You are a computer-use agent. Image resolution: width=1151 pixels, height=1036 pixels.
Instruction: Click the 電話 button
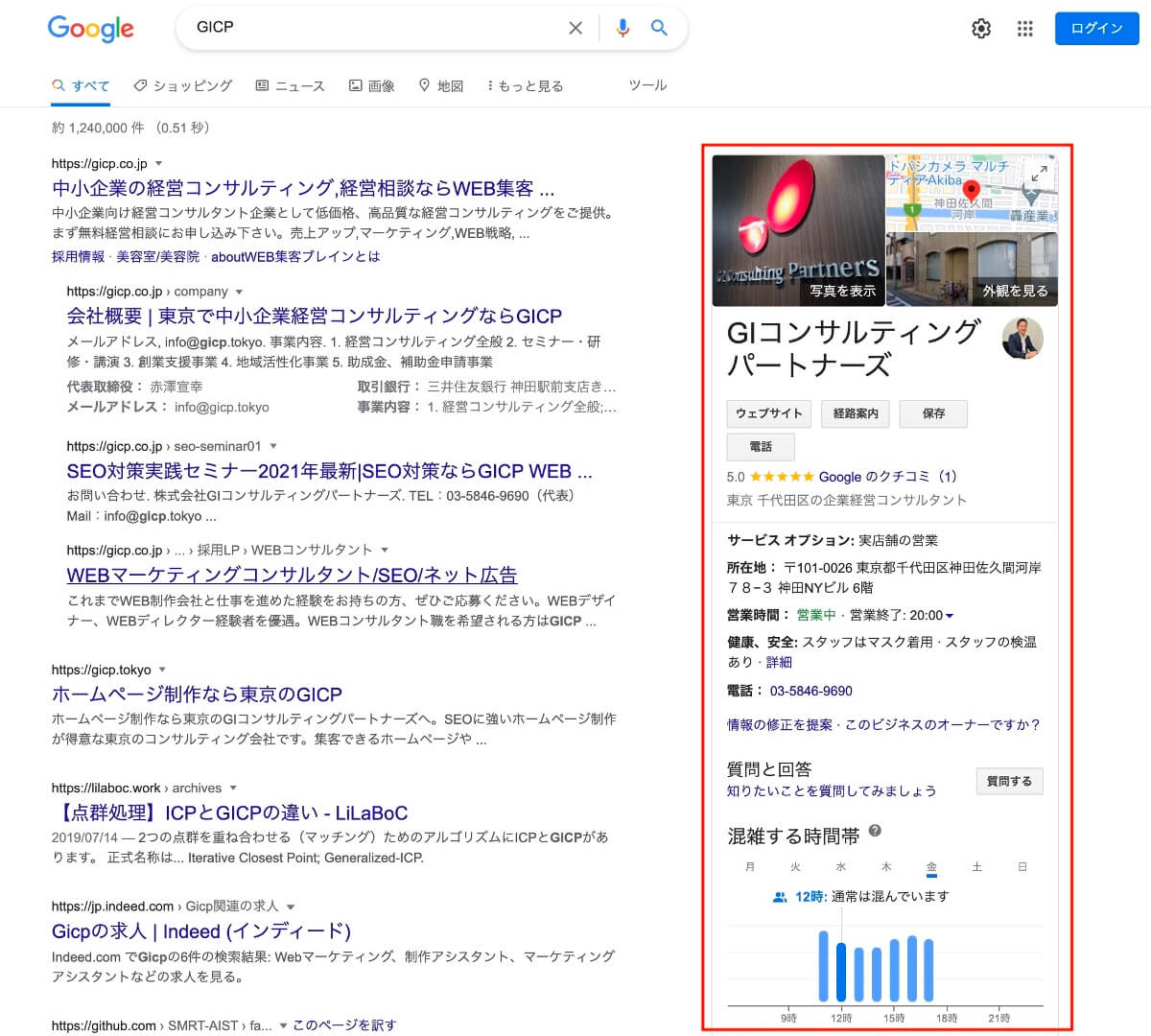(x=761, y=446)
